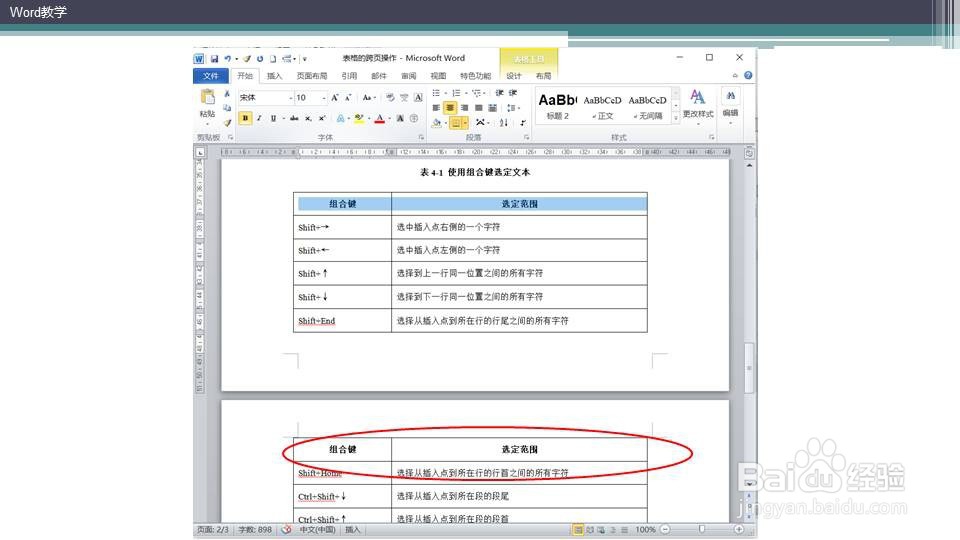Viewport: 960px width, 540px height.
Task: Click the Save icon in quick access toolbar
Action: pyautogui.click(x=214, y=59)
